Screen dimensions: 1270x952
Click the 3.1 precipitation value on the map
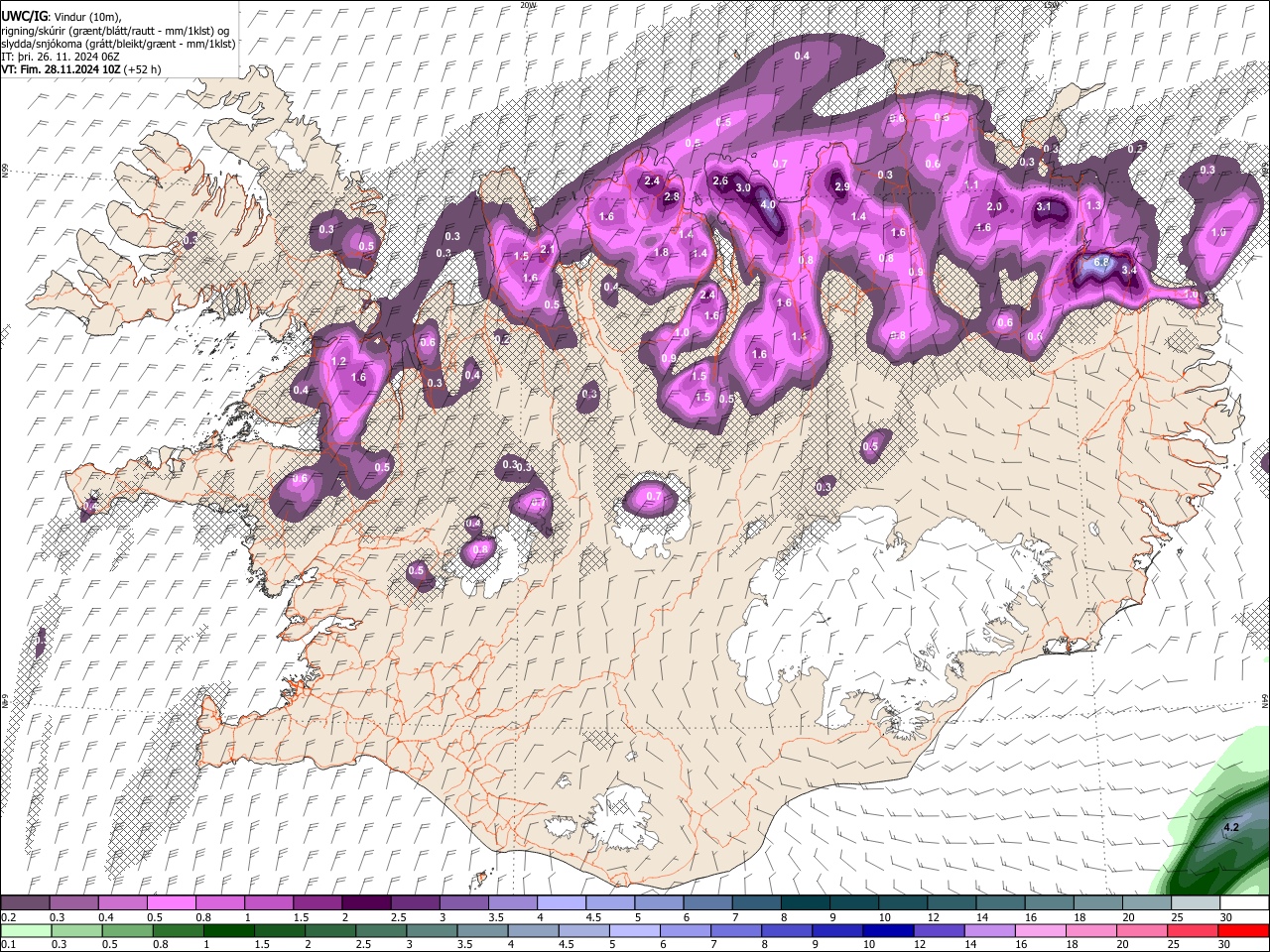pos(1044,207)
